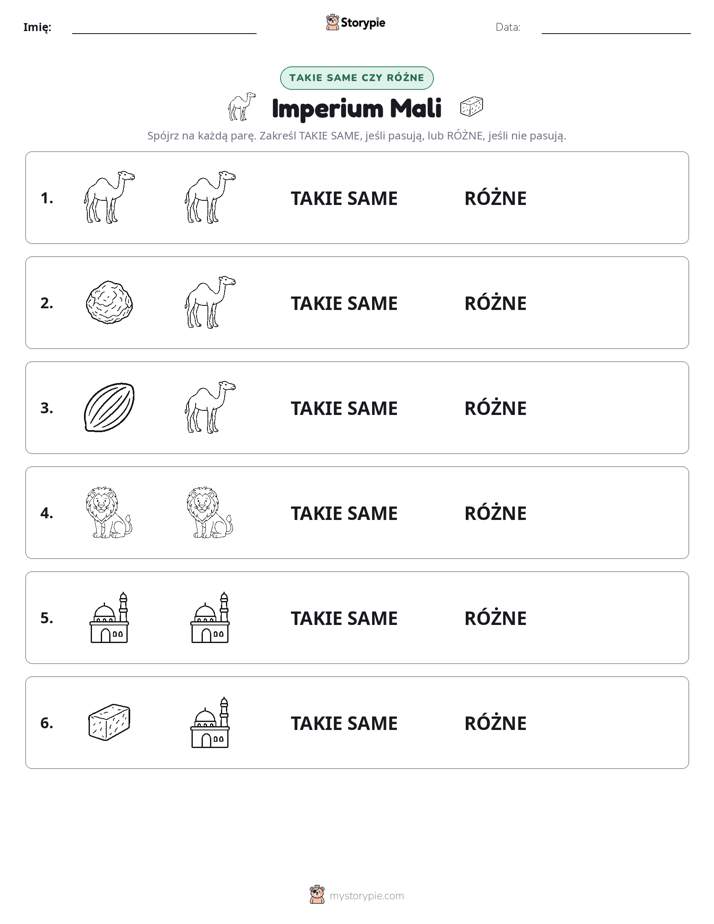Open the mystorypie.com footer link

(366, 896)
